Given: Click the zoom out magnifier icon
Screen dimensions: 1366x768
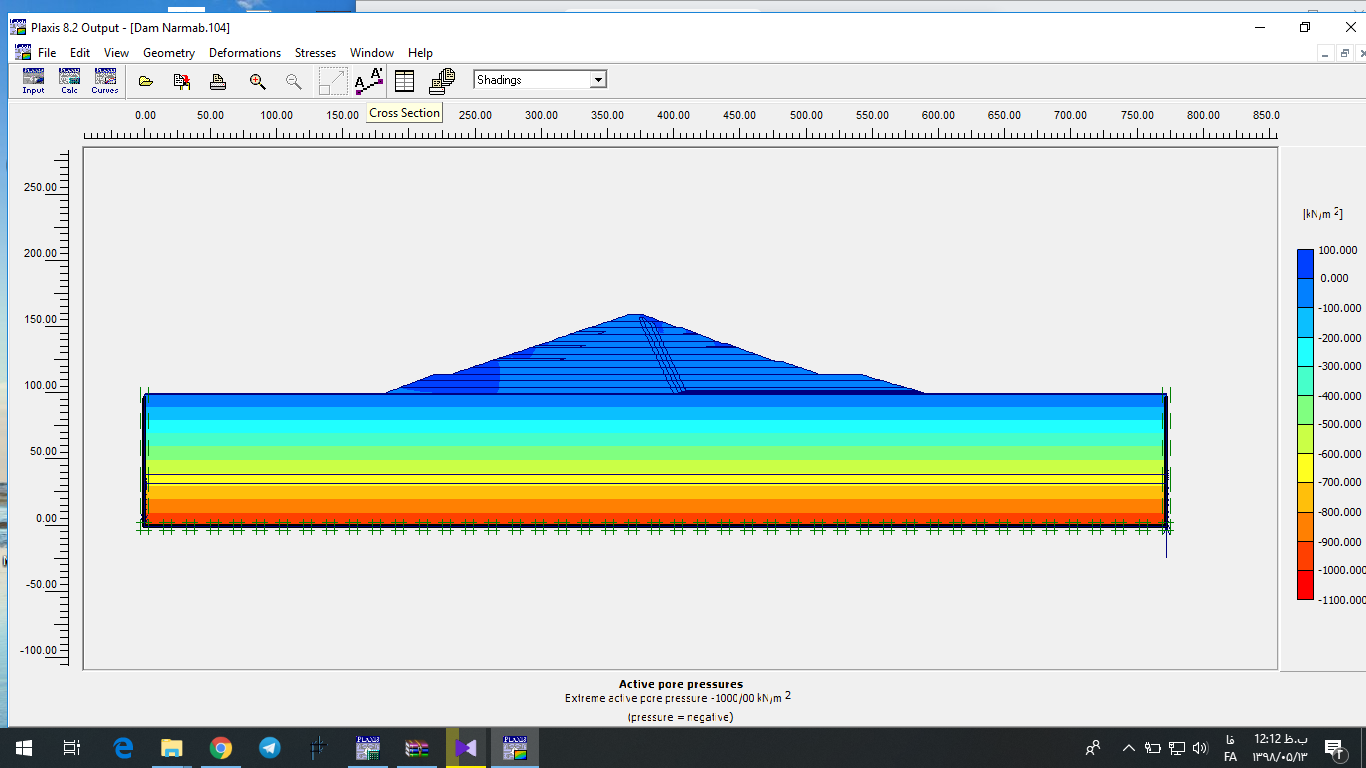Looking at the screenshot, I should tap(293, 81).
